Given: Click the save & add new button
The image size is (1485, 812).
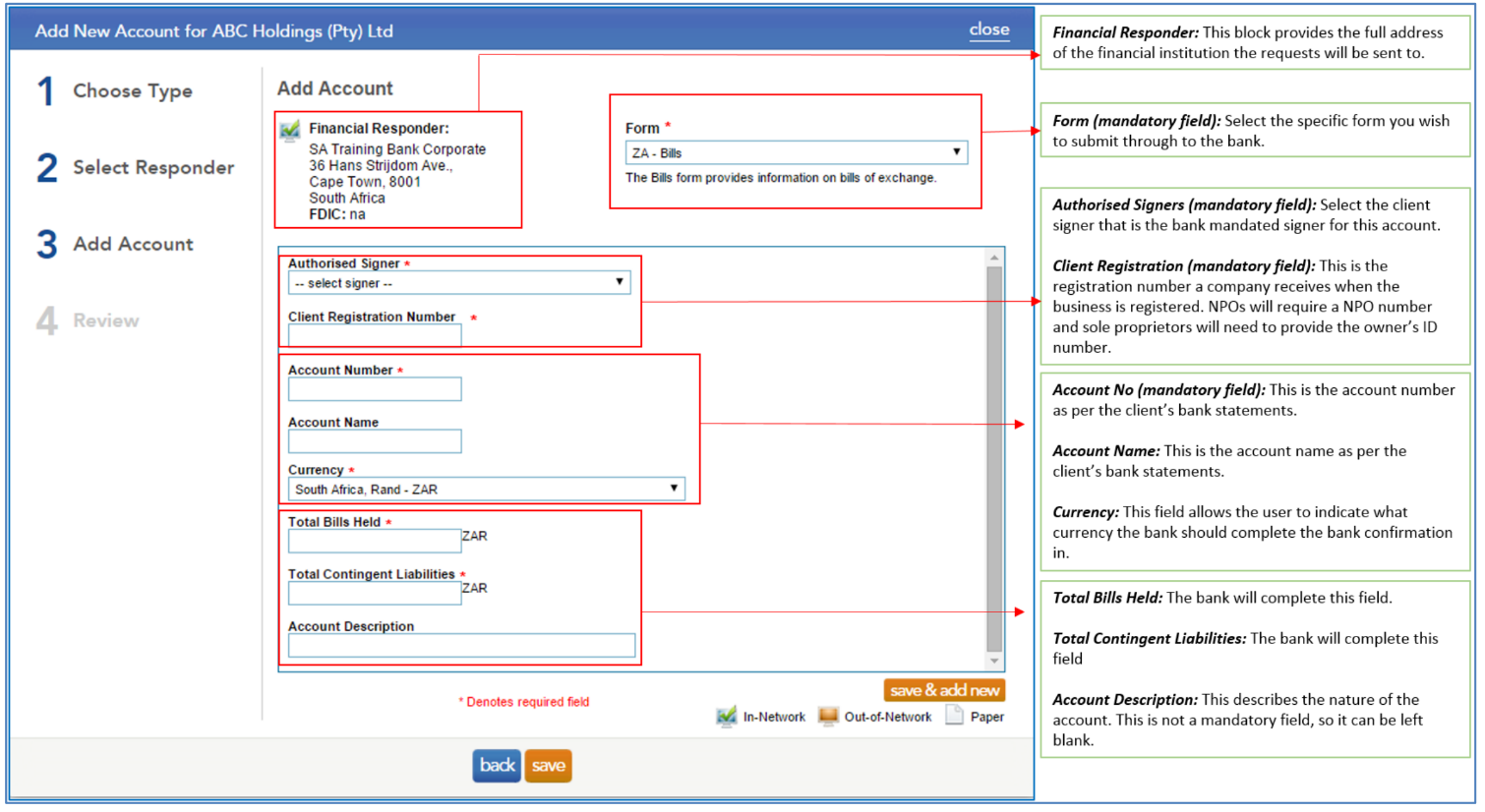Looking at the screenshot, I should pos(944,690).
